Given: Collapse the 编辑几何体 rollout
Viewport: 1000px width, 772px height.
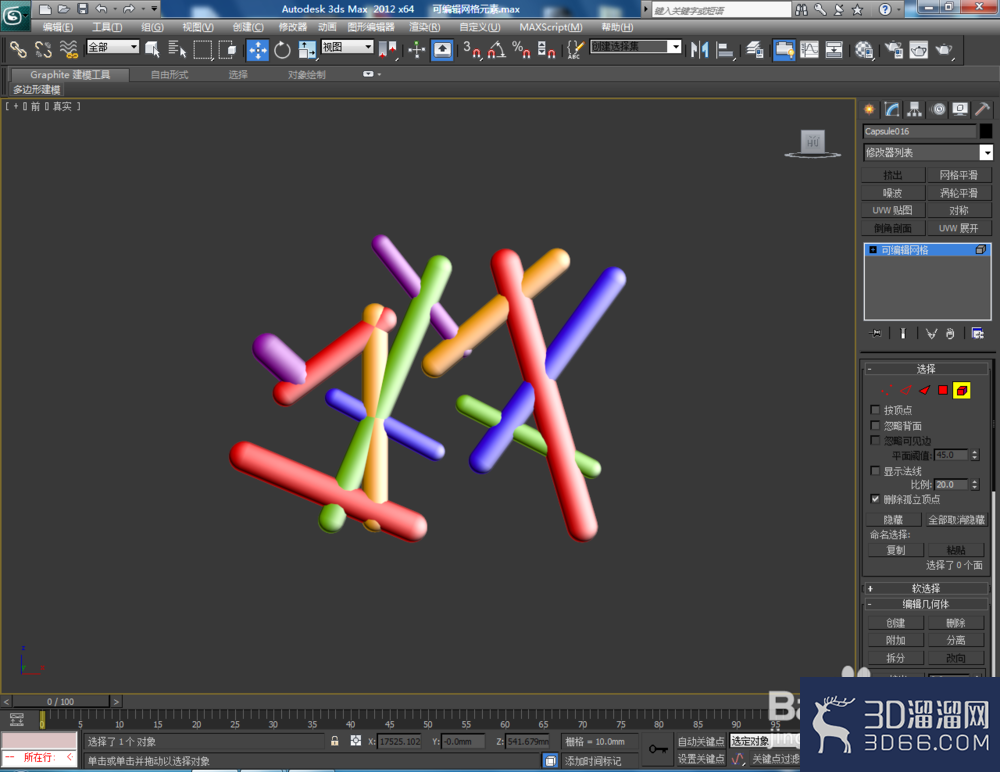Looking at the screenshot, I should 925,604.
